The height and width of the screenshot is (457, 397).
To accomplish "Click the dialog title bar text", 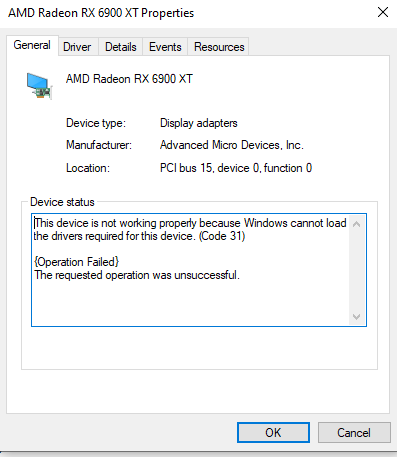I will coord(101,13).
